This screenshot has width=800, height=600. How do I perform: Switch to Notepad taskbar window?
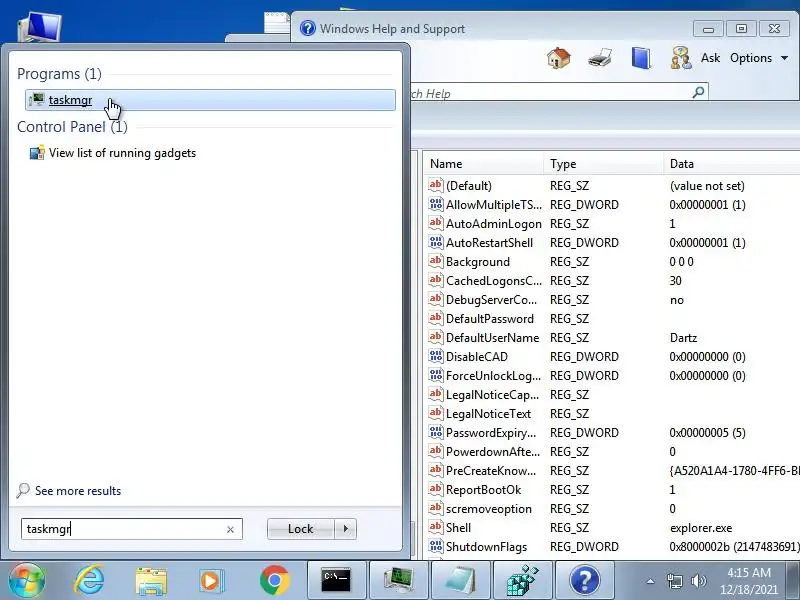pos(461,580)
